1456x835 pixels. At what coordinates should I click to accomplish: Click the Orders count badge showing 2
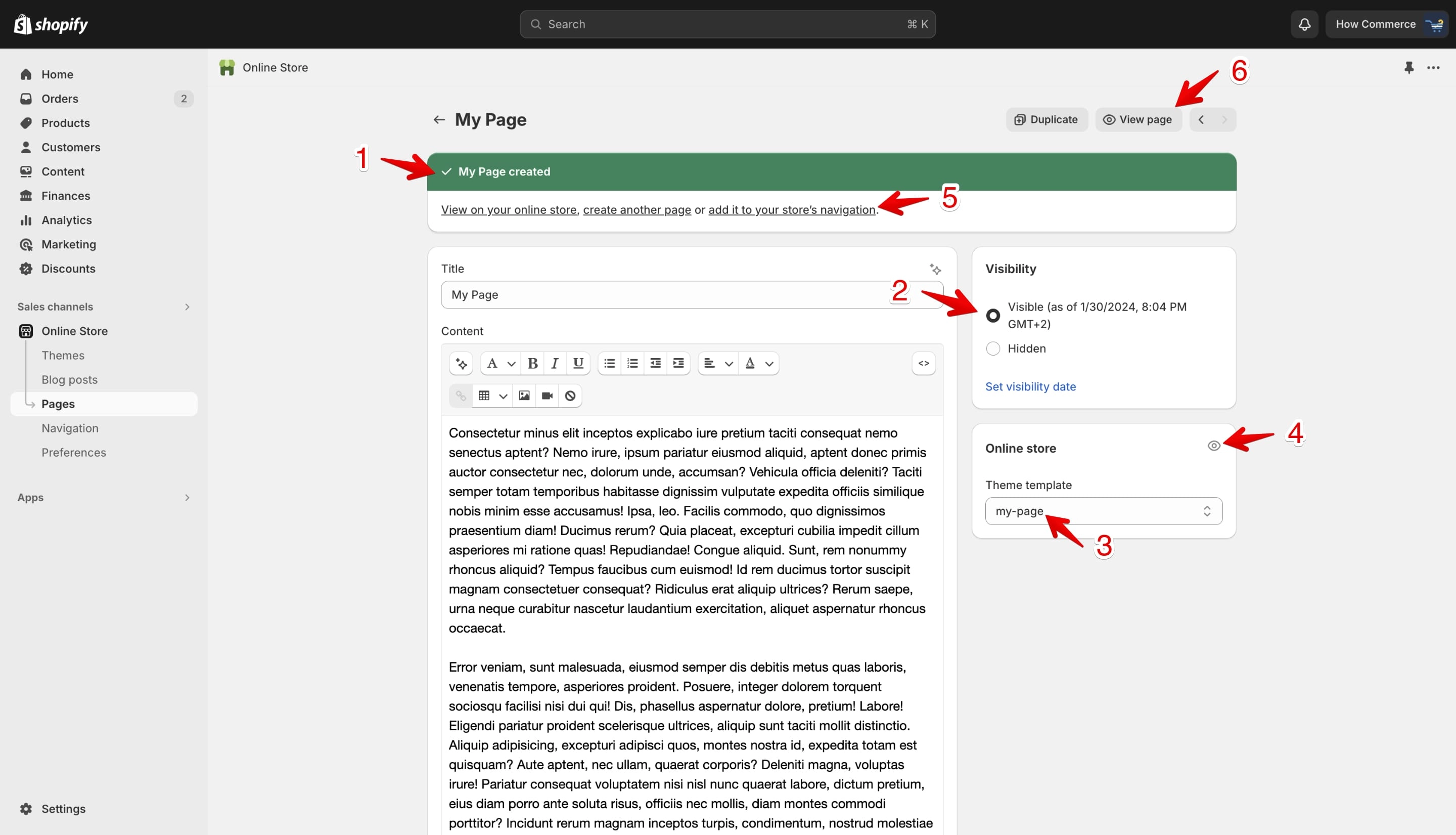pyautogui.click(x=184, y=99)
